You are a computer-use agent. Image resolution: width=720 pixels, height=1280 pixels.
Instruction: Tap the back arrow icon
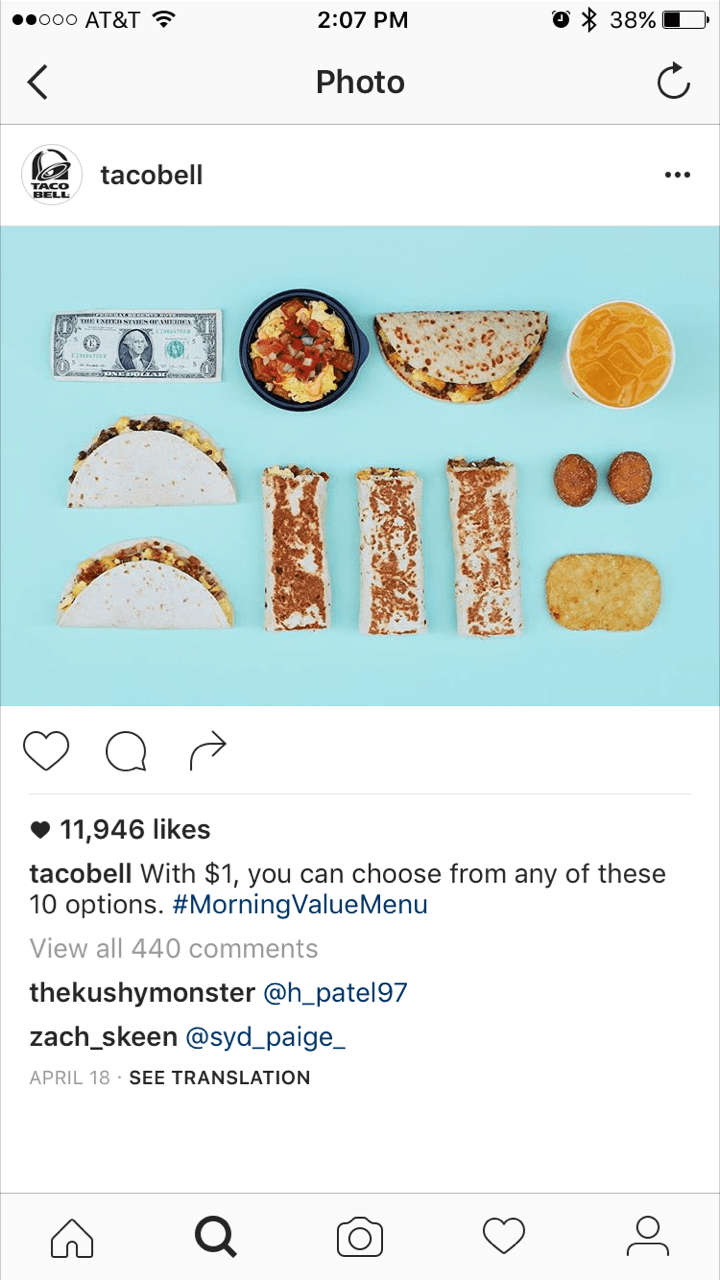pyautogui.click(x=38, y=82)
